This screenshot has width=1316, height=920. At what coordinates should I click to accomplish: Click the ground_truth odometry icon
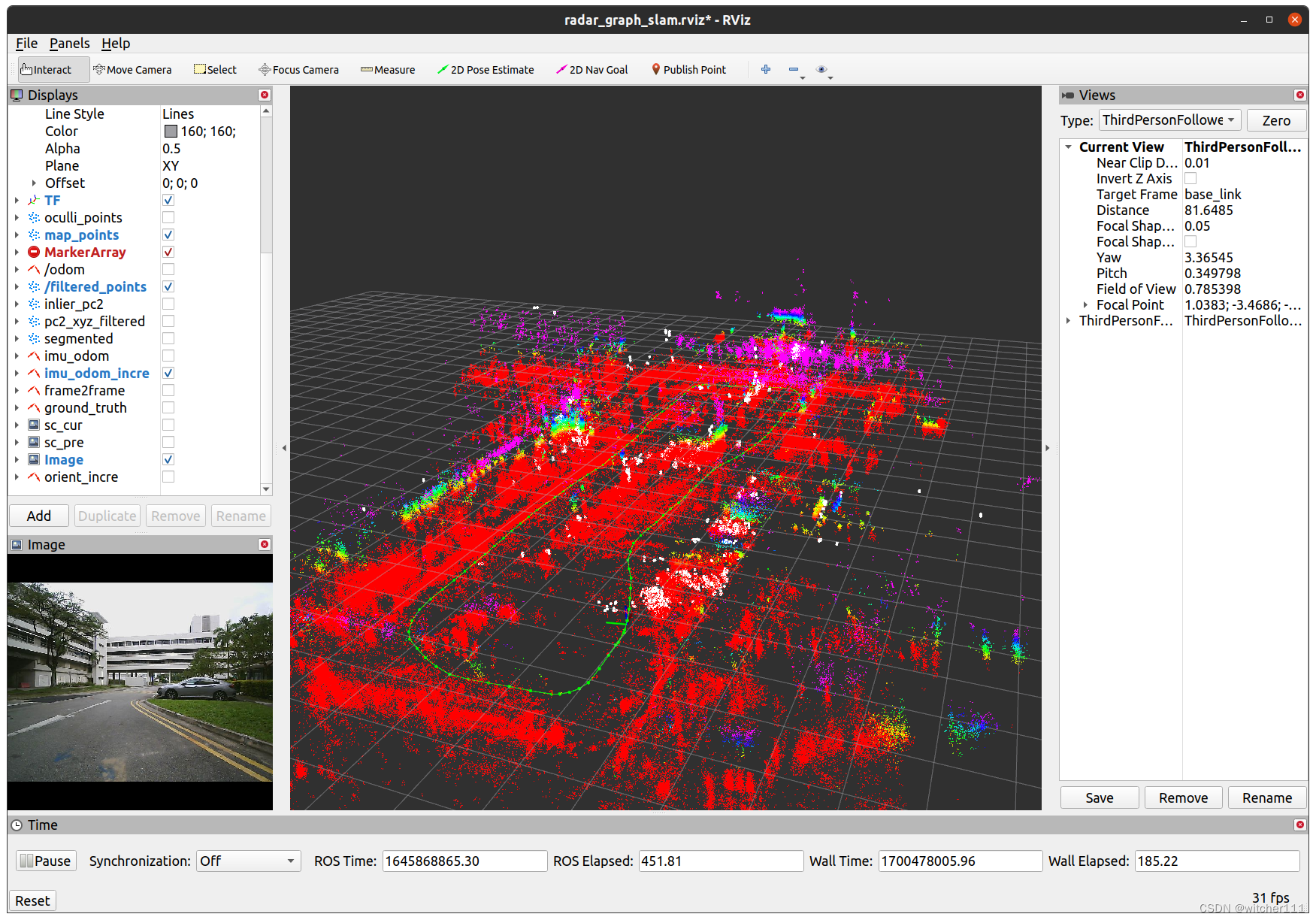click(34, 407)
